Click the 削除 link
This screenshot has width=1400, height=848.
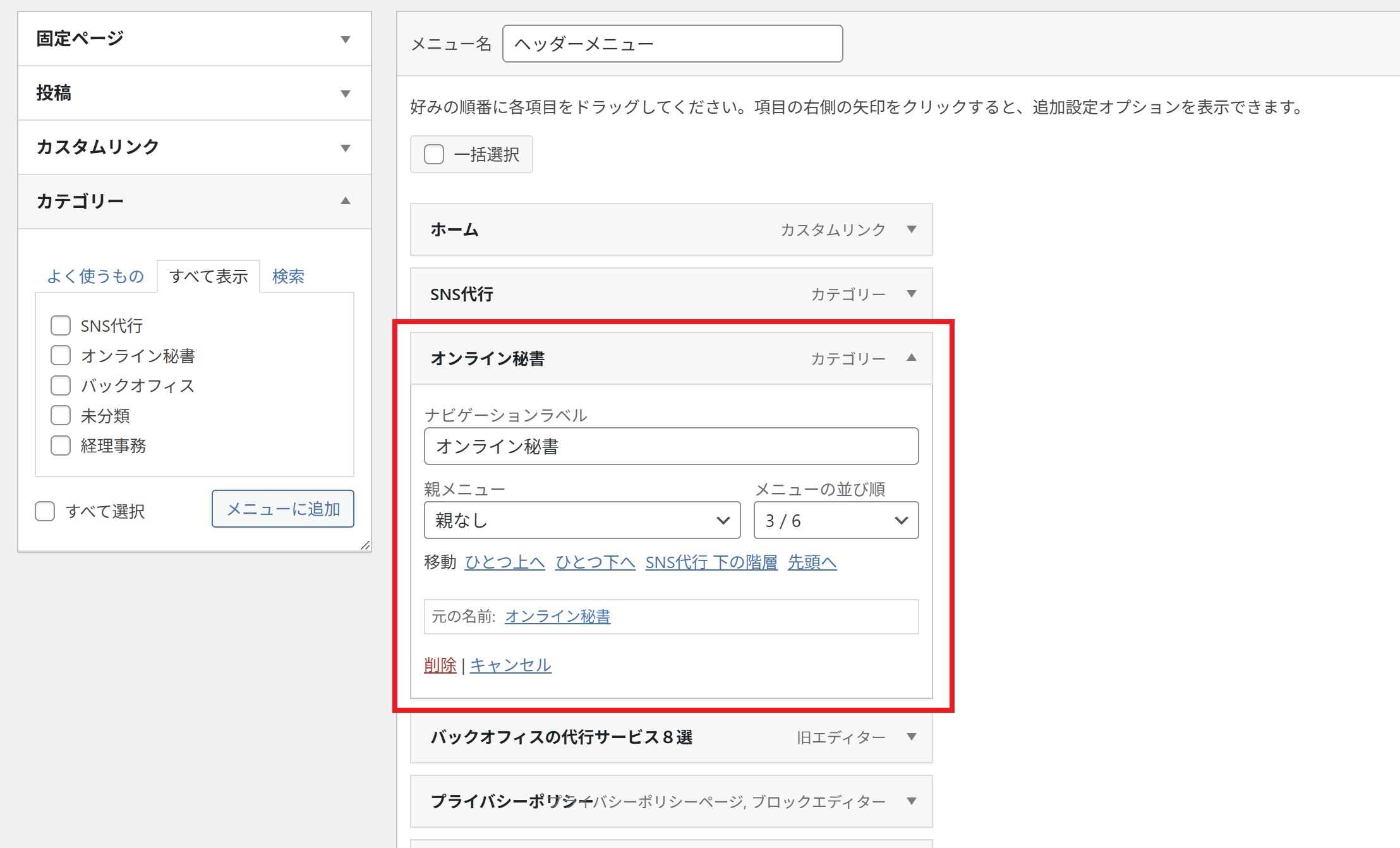pyautogui.click(x=440, y=665)
